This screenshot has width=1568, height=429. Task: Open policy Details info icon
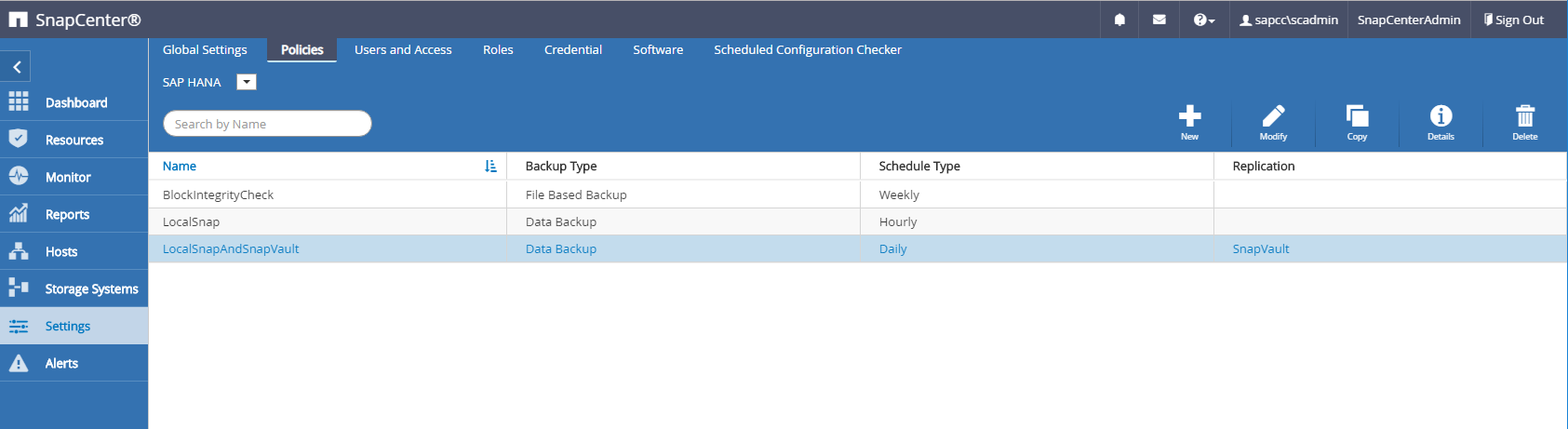click(x=1441, y=117)
